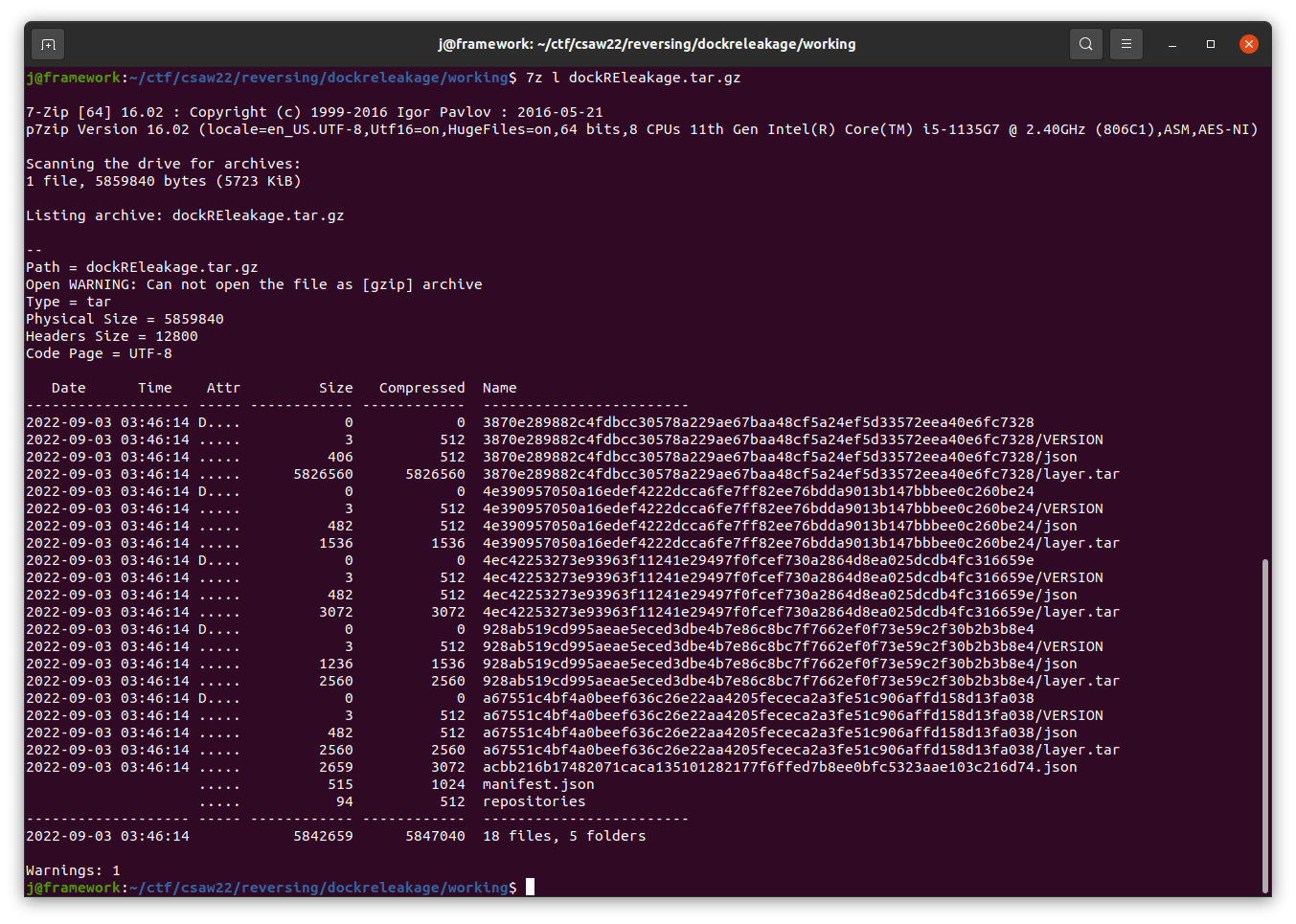Click the search magnifier icon
Image resolution: width=1296 pixels, height=924 pixels.
click(x=1085, y=44)
